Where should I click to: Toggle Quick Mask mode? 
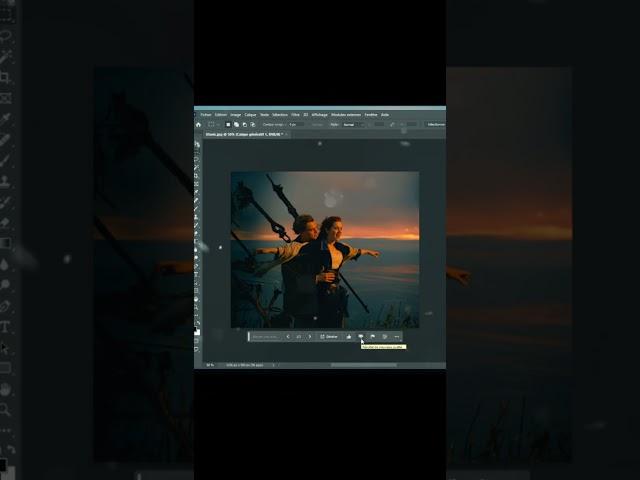(x=197, y=341)
